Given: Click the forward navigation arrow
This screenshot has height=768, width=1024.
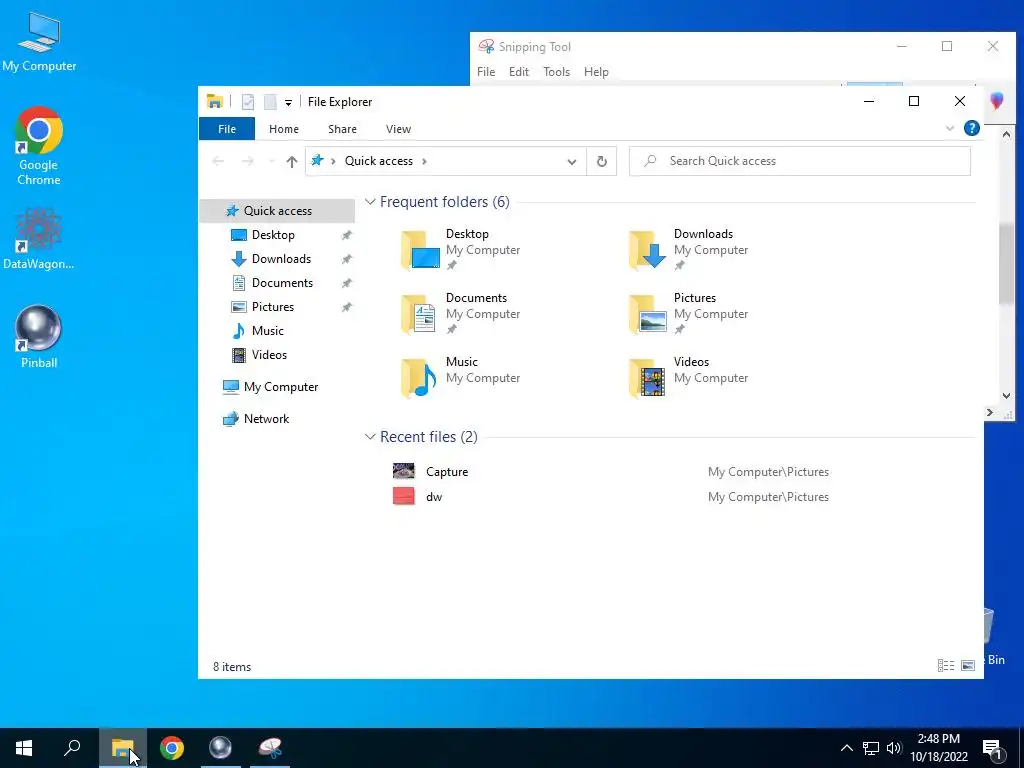Looking at the screenshot, I should pos(248,161).
